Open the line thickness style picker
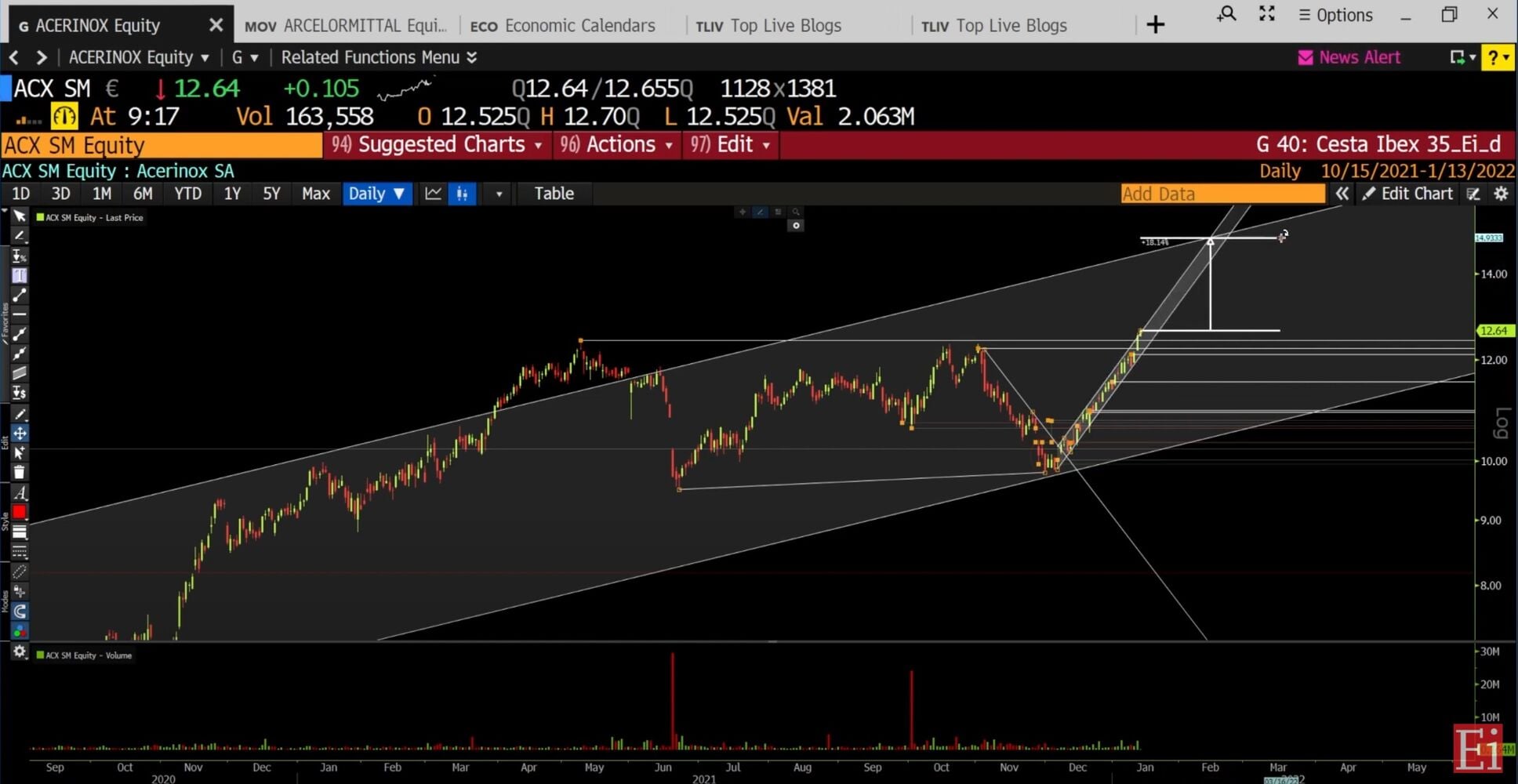The image size is (1518, 784). 20,532
